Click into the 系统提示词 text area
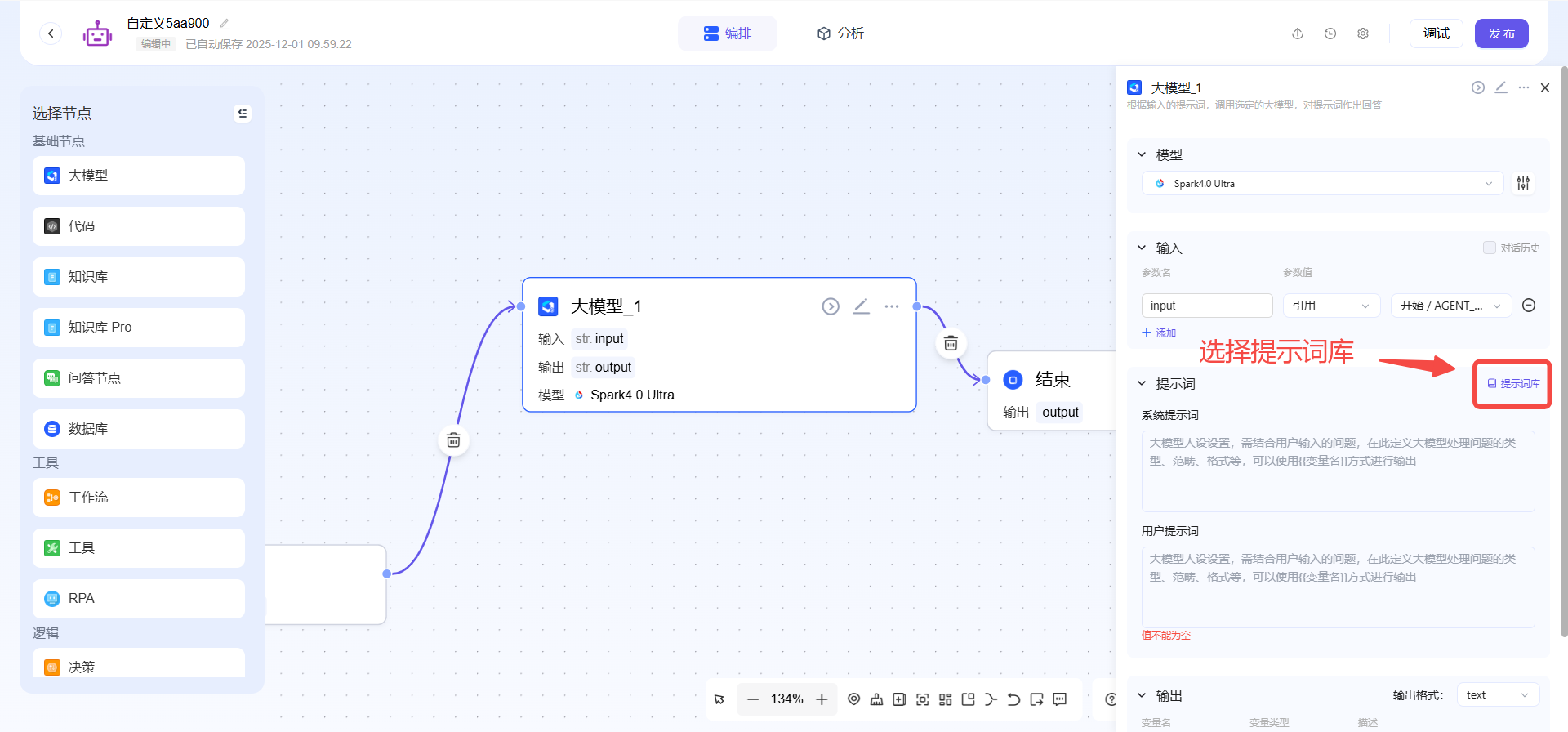This screenshot has height=732, width=1568. coord(1338,471)
